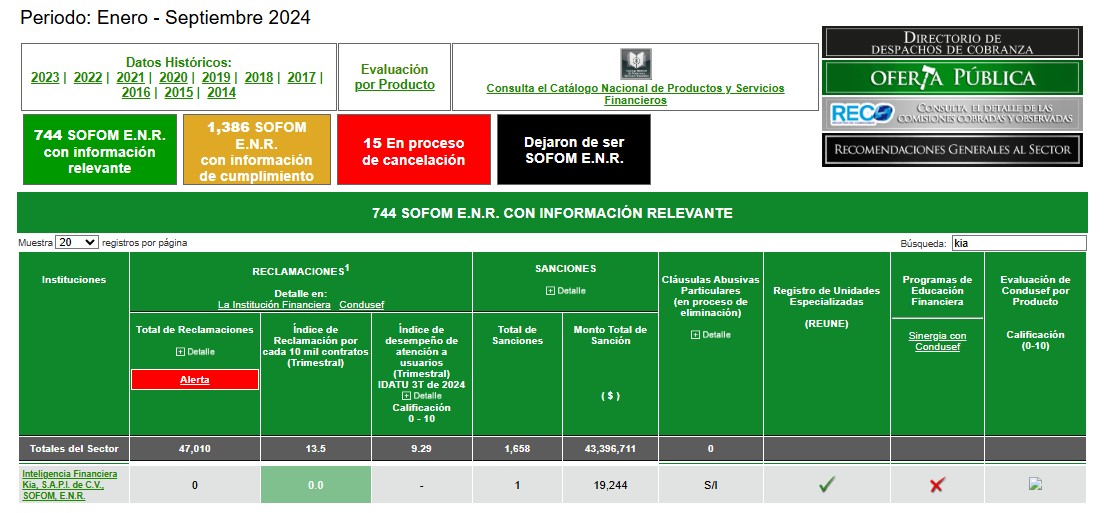
Task: Expand Detalle under Cláusulas Abusivas Particulares
Action: point(710,335)
